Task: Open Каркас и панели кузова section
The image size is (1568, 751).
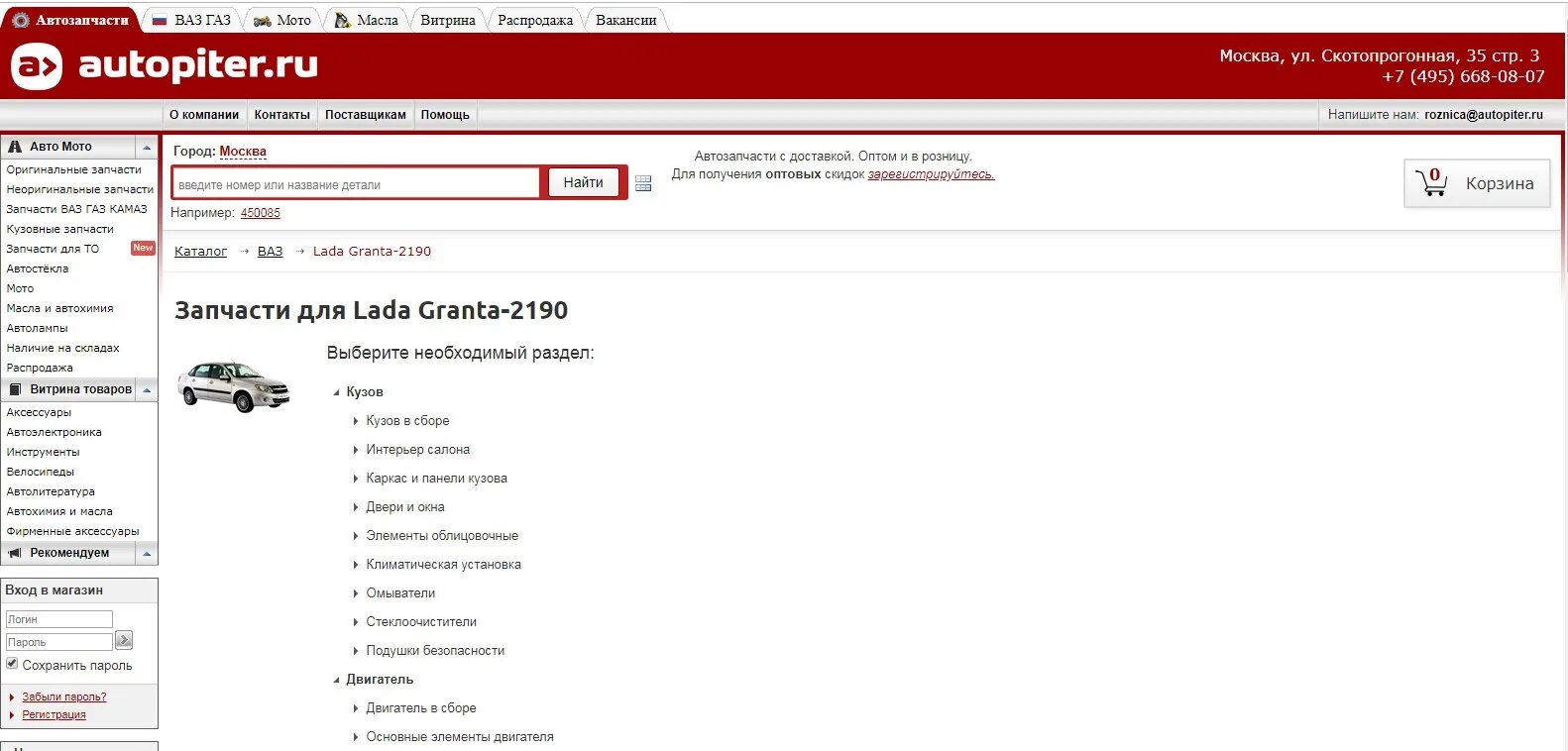Action: pos(436,479)
